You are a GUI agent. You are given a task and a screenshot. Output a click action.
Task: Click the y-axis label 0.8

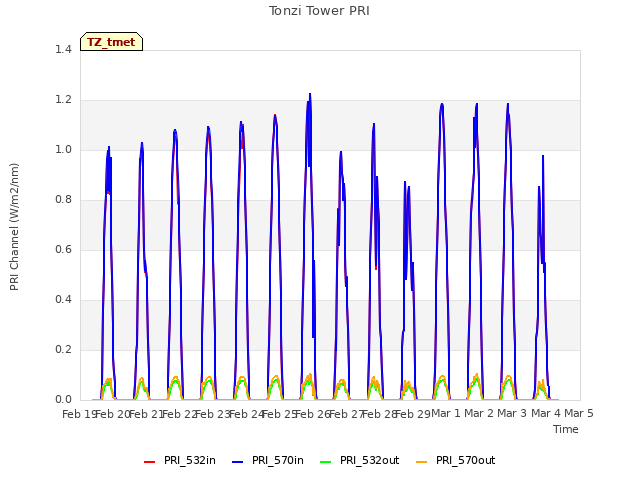coord(63,200)
